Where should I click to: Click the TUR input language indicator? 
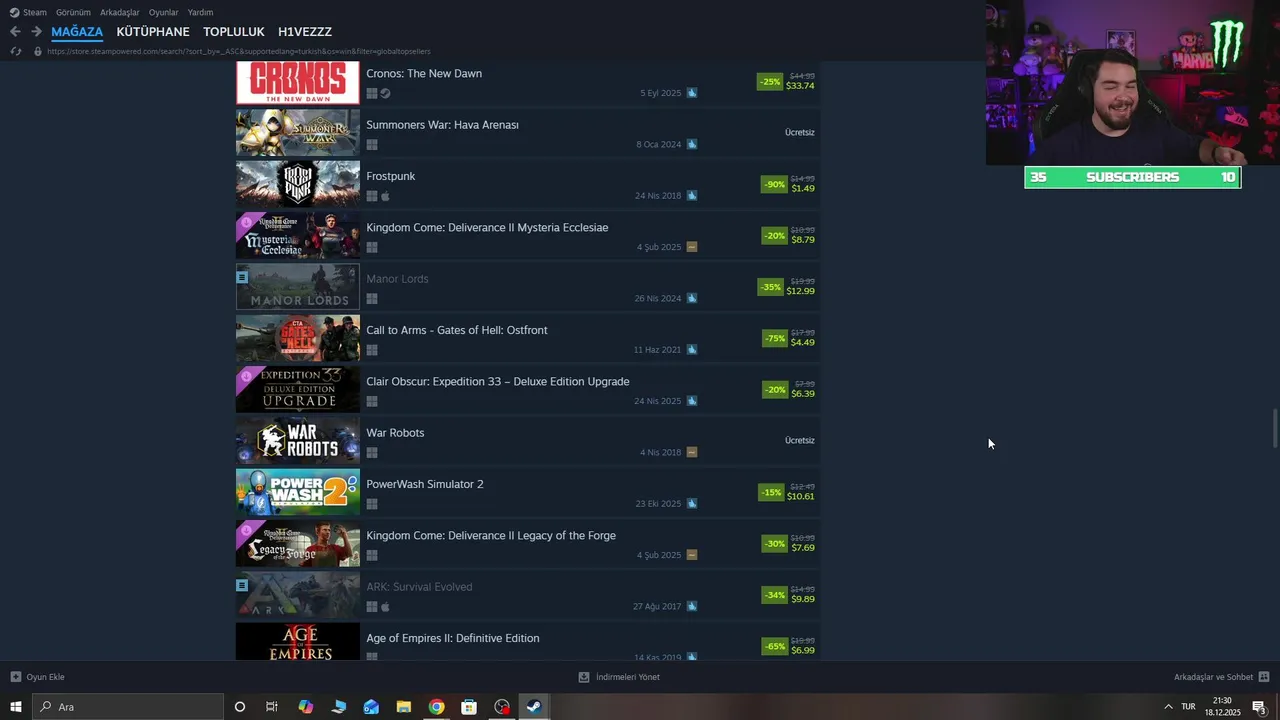point(1188,707)
